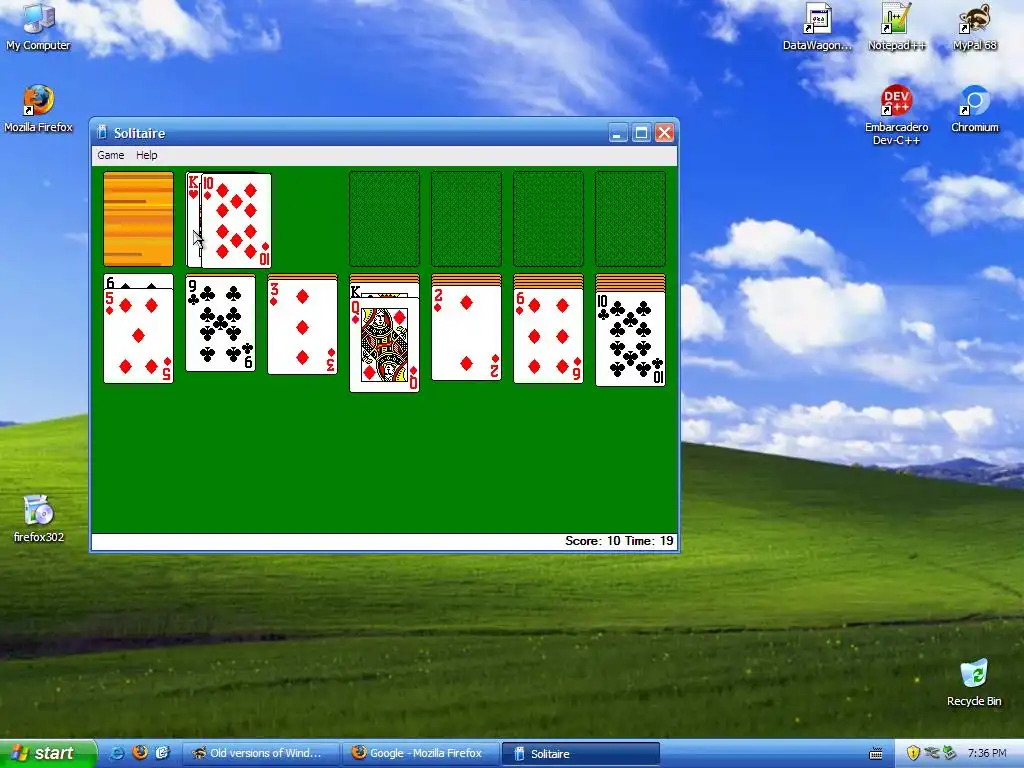Select the 3 of diamonds card
This screenshot has width=1024, height=768.
pyautogui.click(x=302, y=327)
